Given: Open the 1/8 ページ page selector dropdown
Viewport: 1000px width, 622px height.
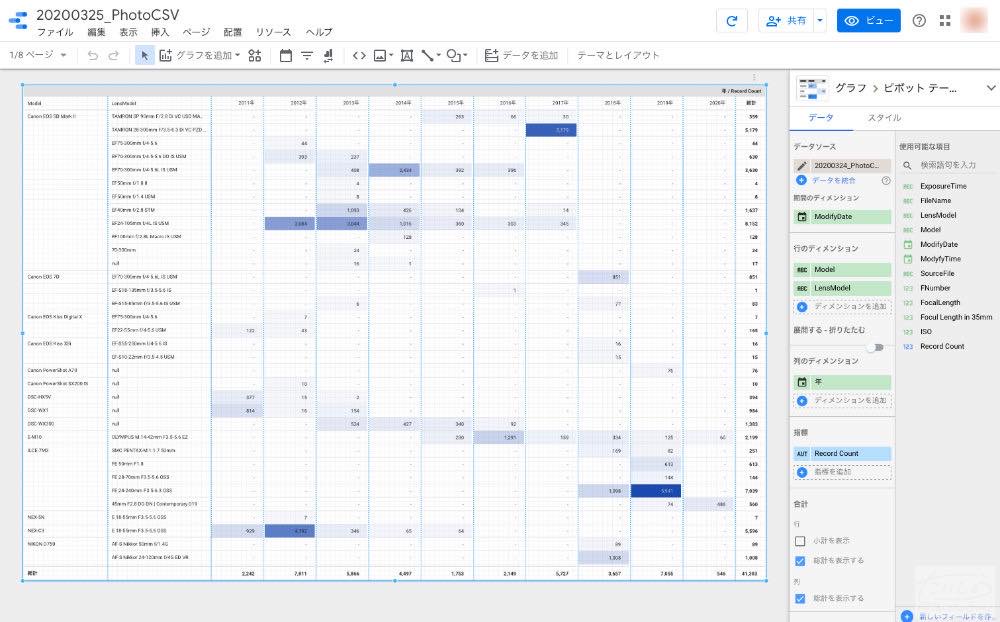Looking at the screenshot, I should pyautogui.click(x=38, y=55).
